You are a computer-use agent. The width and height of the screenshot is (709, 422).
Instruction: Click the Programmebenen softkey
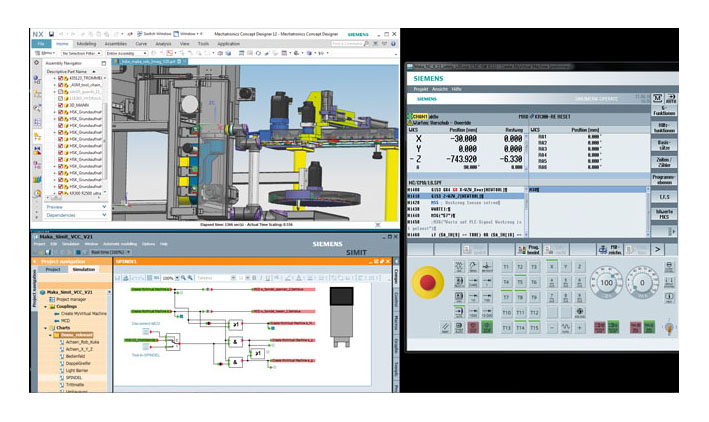664,180
